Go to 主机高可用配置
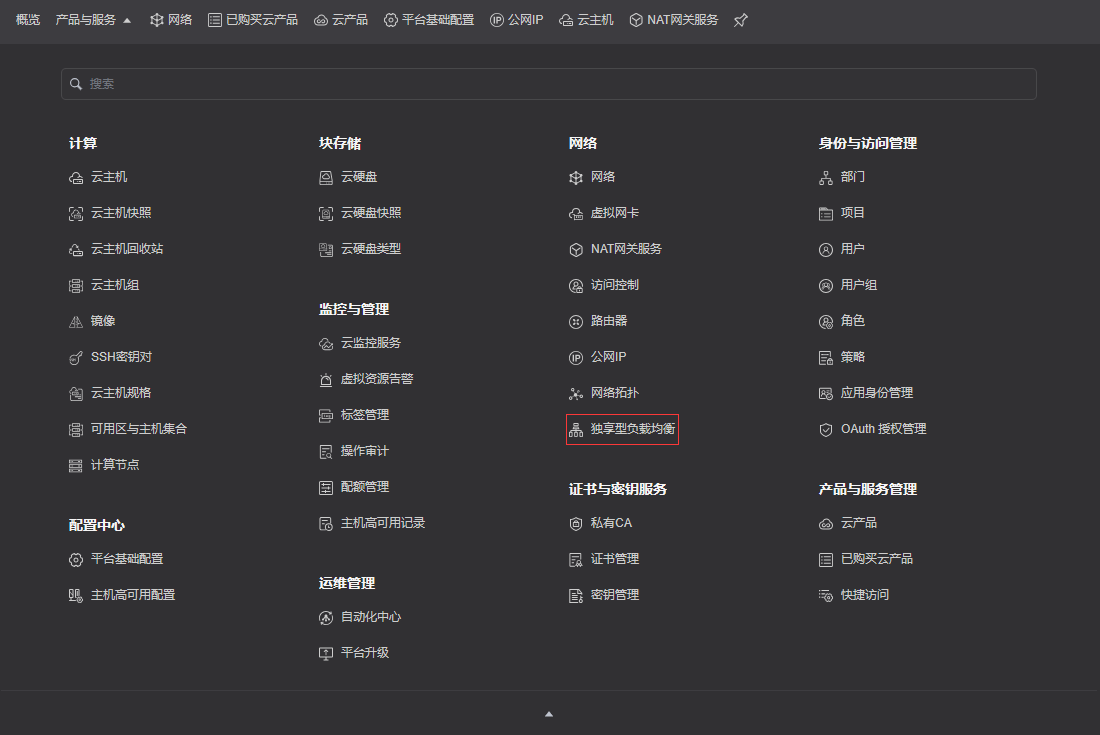The width and height of the screenshot is (1100, 735). click(x=132, y=595)
